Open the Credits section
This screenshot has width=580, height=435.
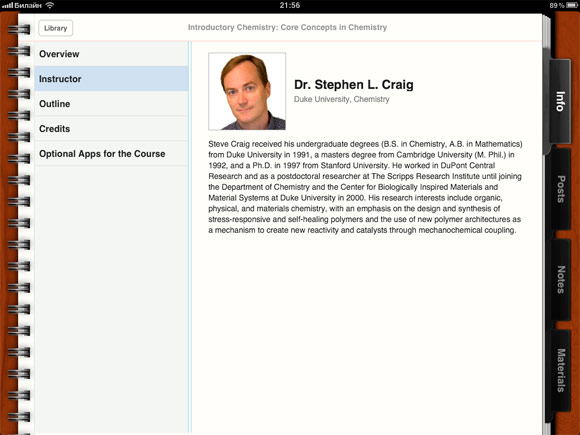(x=111, y=129)
